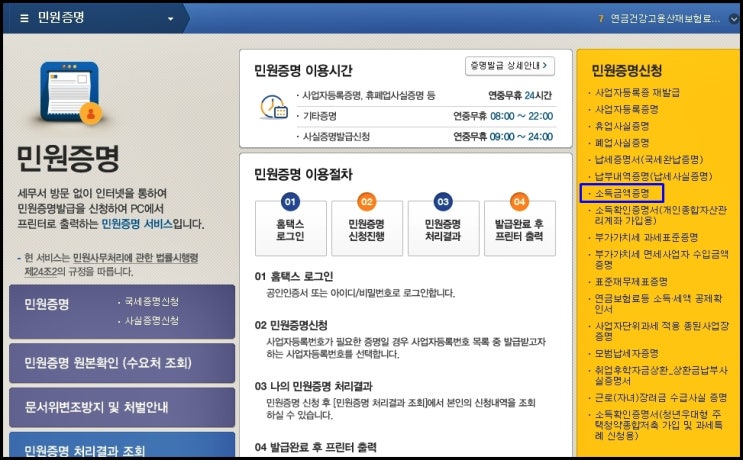The image size is (743, 460).
Task: Open 휴업사실증명 link
Action: [x=622, y=126]
